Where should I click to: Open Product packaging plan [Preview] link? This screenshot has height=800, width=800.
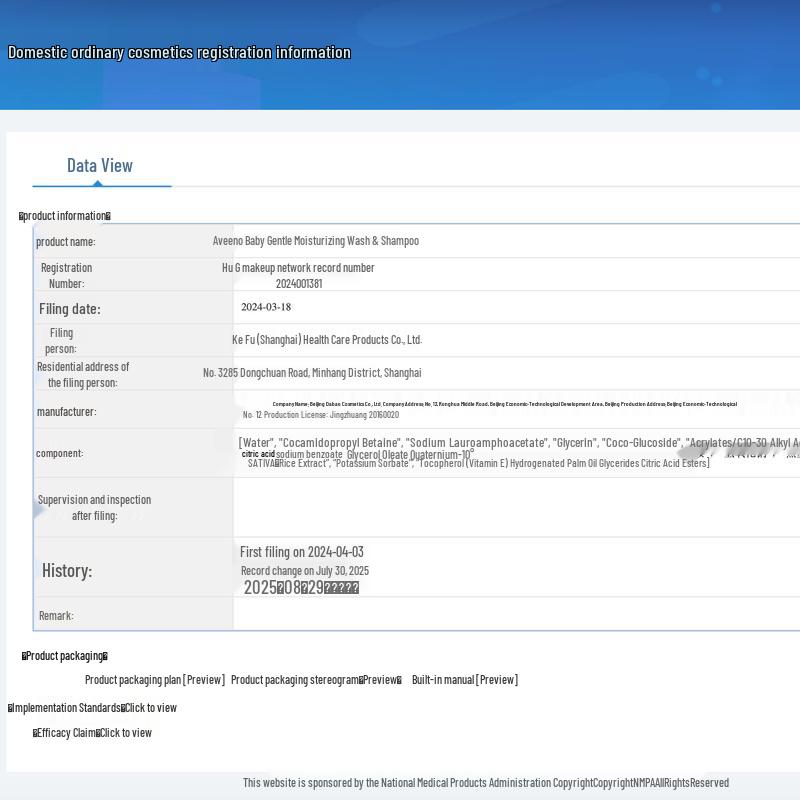(x=155, y=680)
